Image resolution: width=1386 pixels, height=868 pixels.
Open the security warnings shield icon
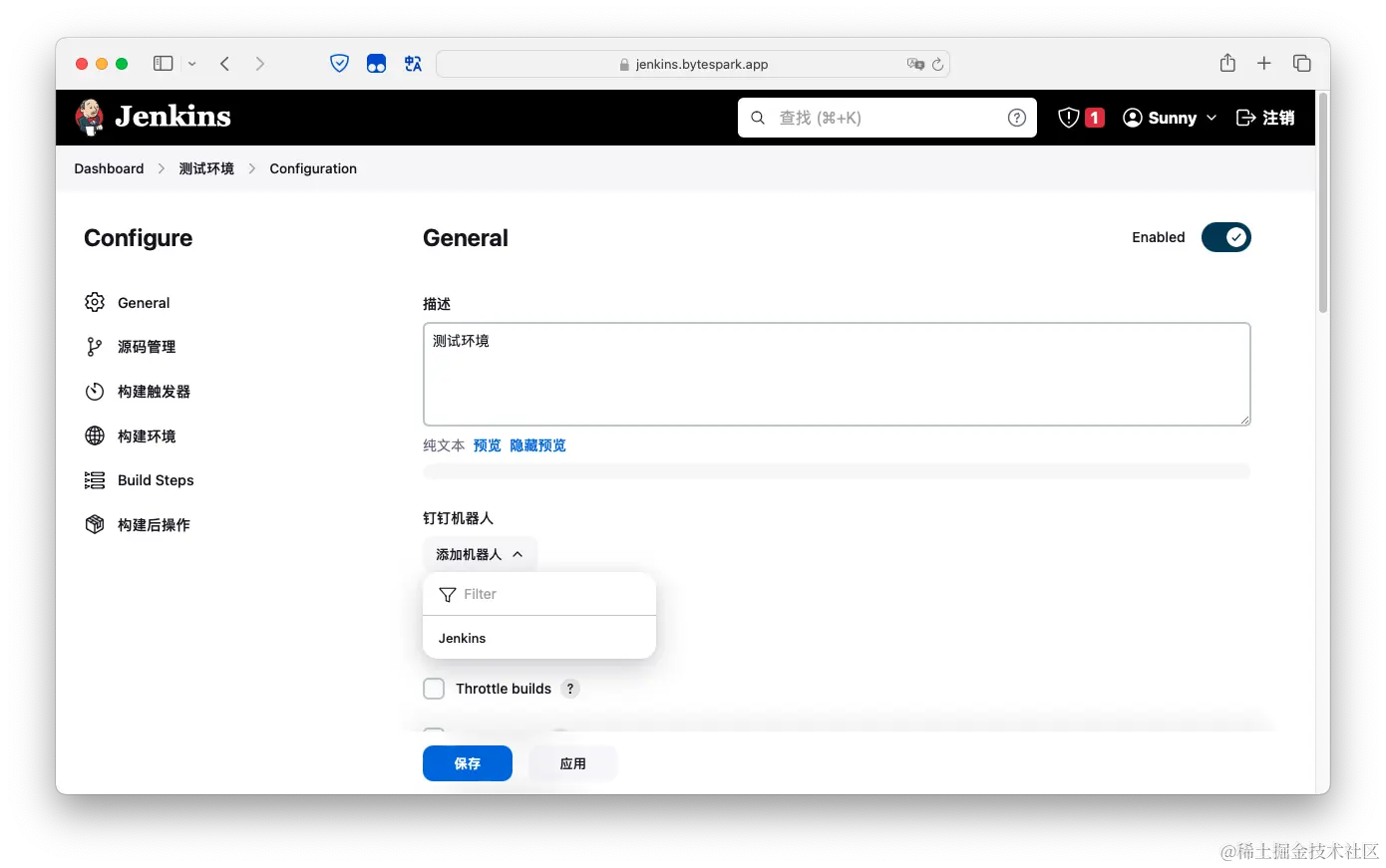[x=1069, y=118]
